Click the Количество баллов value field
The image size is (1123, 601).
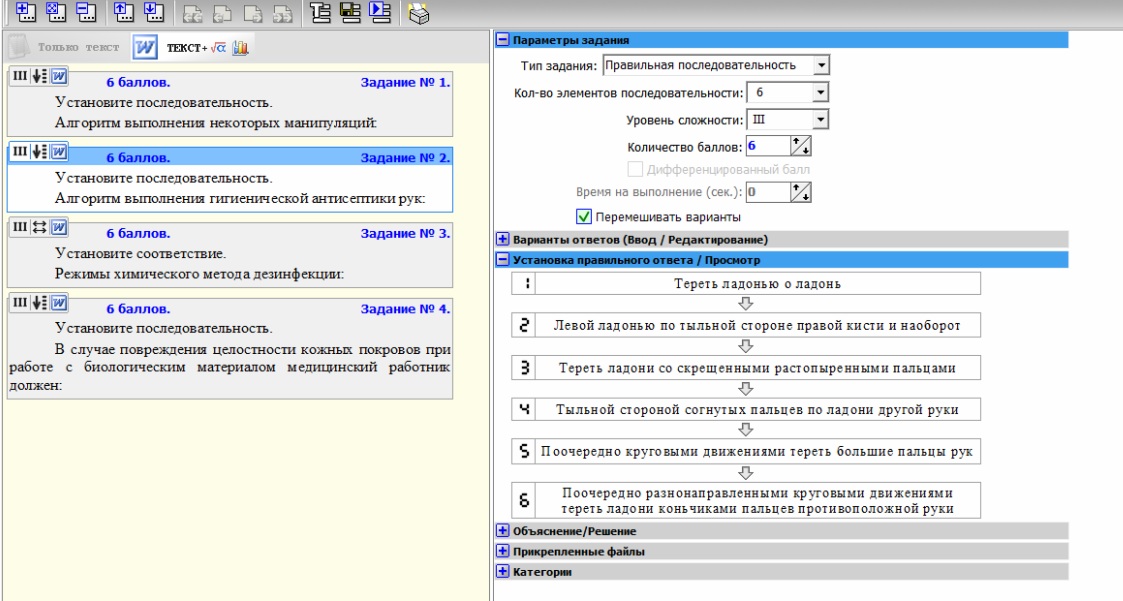point(768,146)
